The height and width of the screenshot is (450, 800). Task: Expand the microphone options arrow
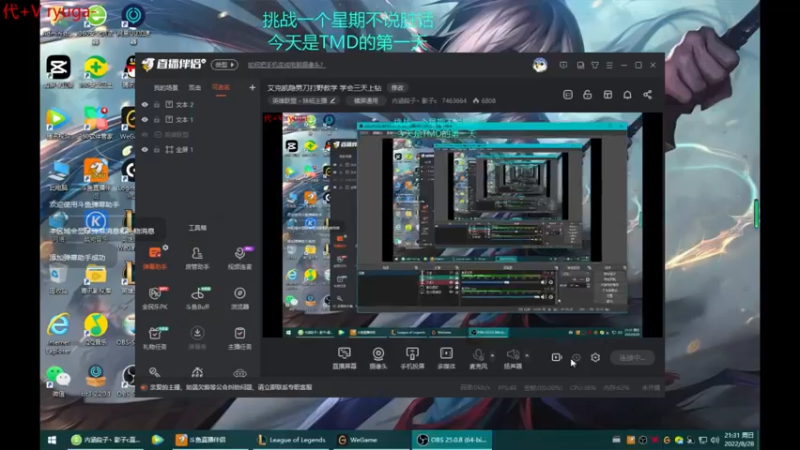pyautogui.click(x=492, y=355)
